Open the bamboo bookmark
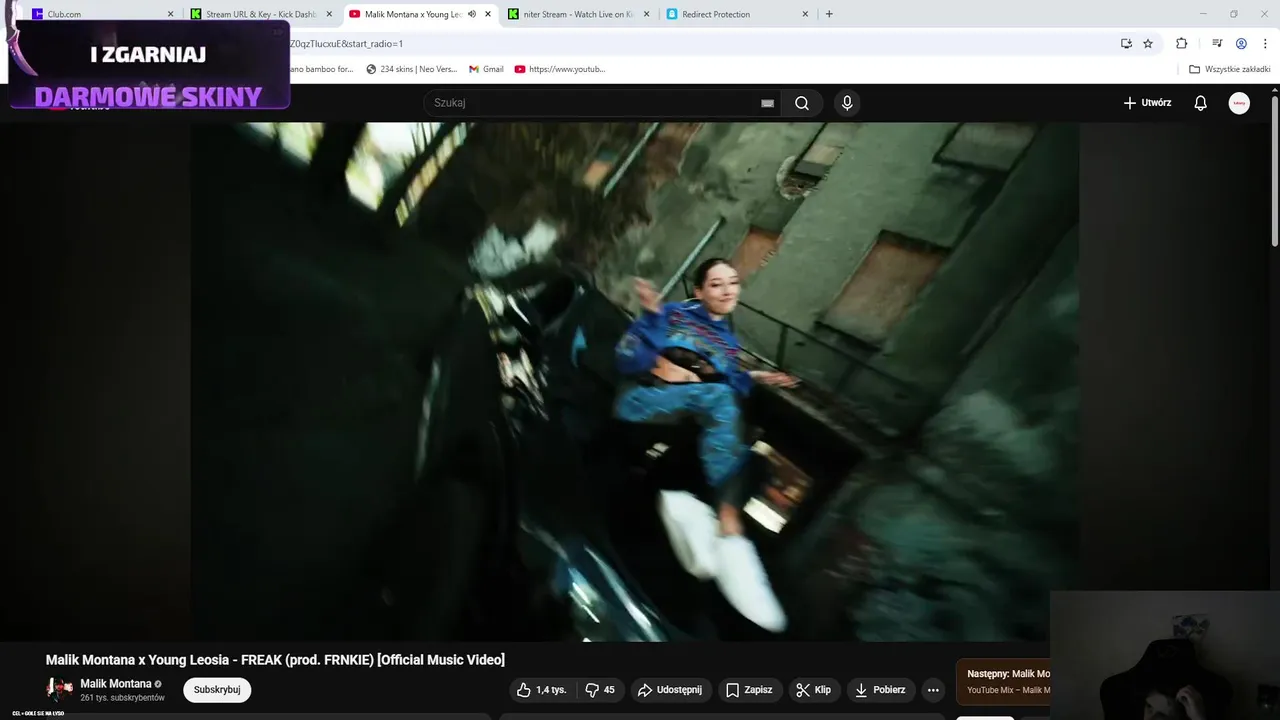The width and height of the screenshot is (1280, 720). (x=321, y=69)
